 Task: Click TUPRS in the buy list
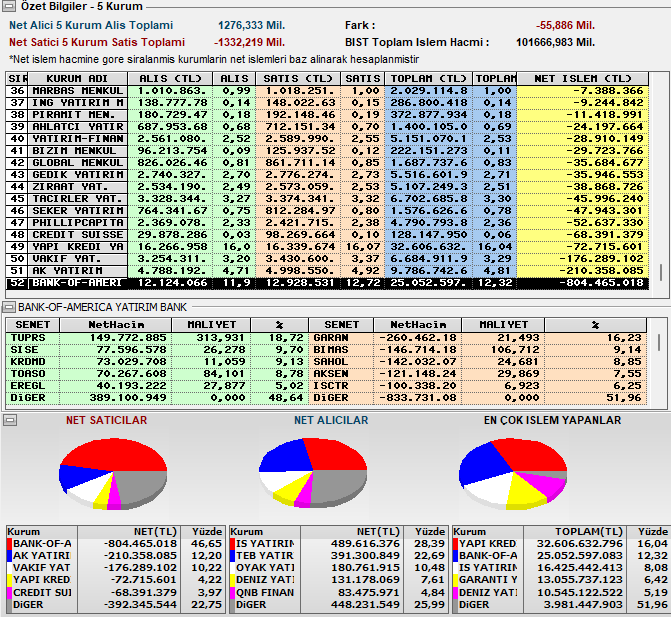(28, 338)
